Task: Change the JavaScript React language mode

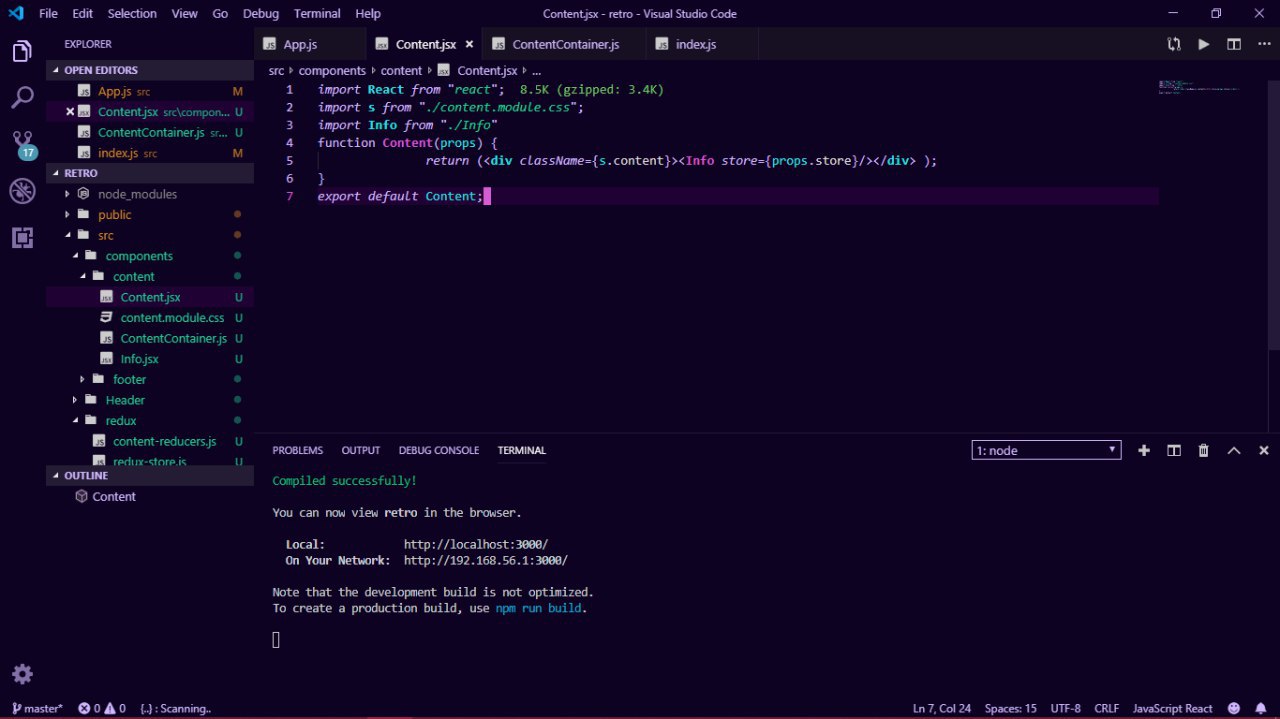Action: (x=1172, y=709)
